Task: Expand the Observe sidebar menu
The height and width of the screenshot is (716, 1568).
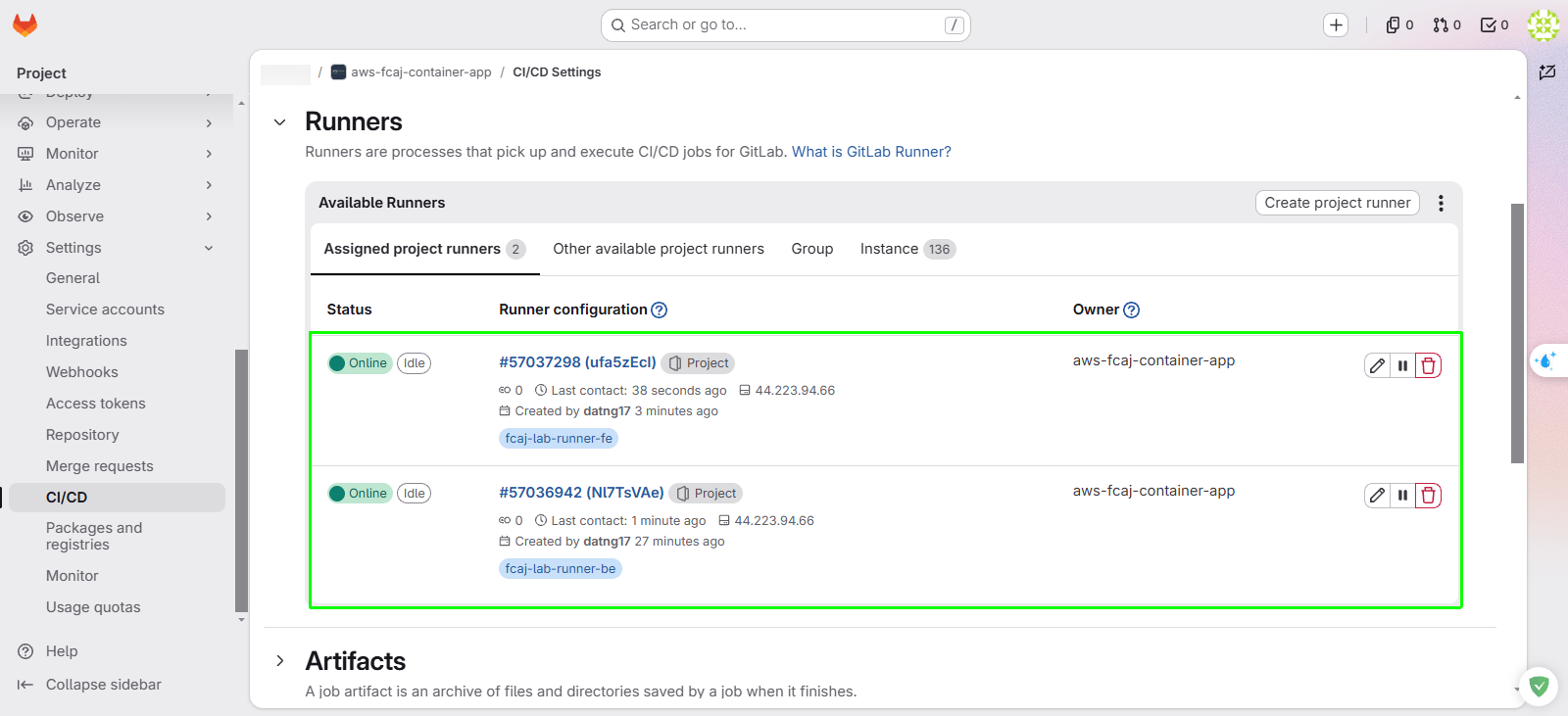Action: click(x=116, y=216)
